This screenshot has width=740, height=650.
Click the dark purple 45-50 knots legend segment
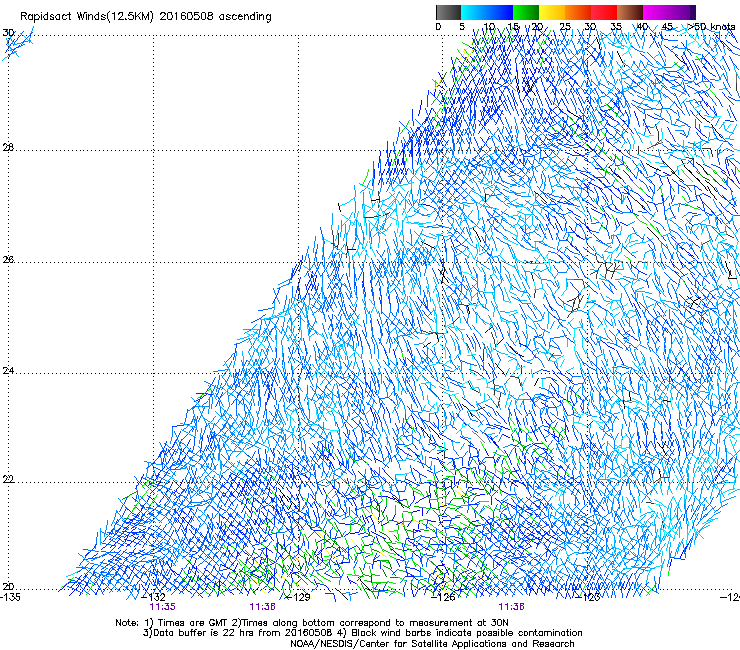[682, 12]
